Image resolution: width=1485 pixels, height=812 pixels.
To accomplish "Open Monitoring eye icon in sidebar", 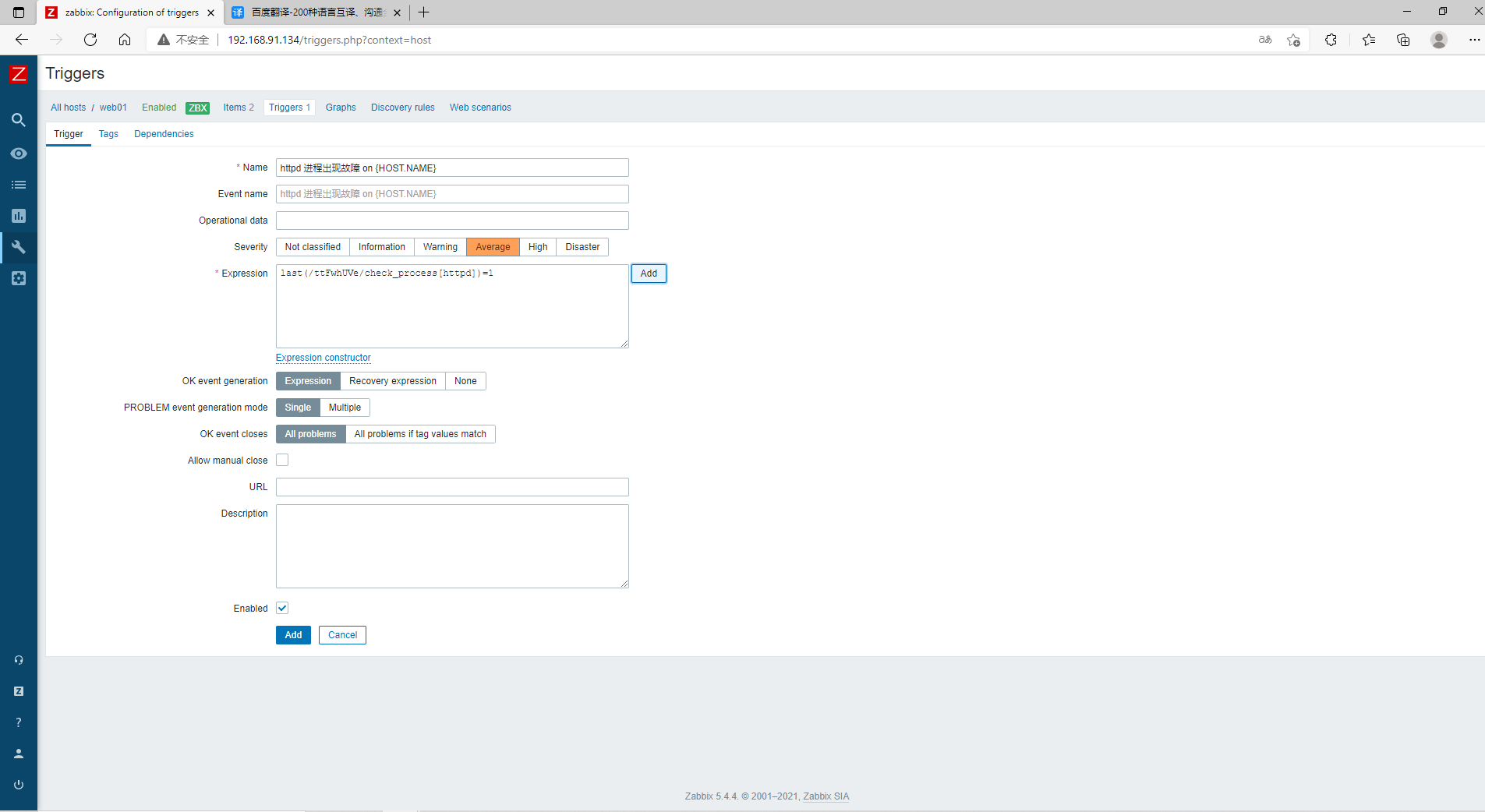I will [19, 154].
